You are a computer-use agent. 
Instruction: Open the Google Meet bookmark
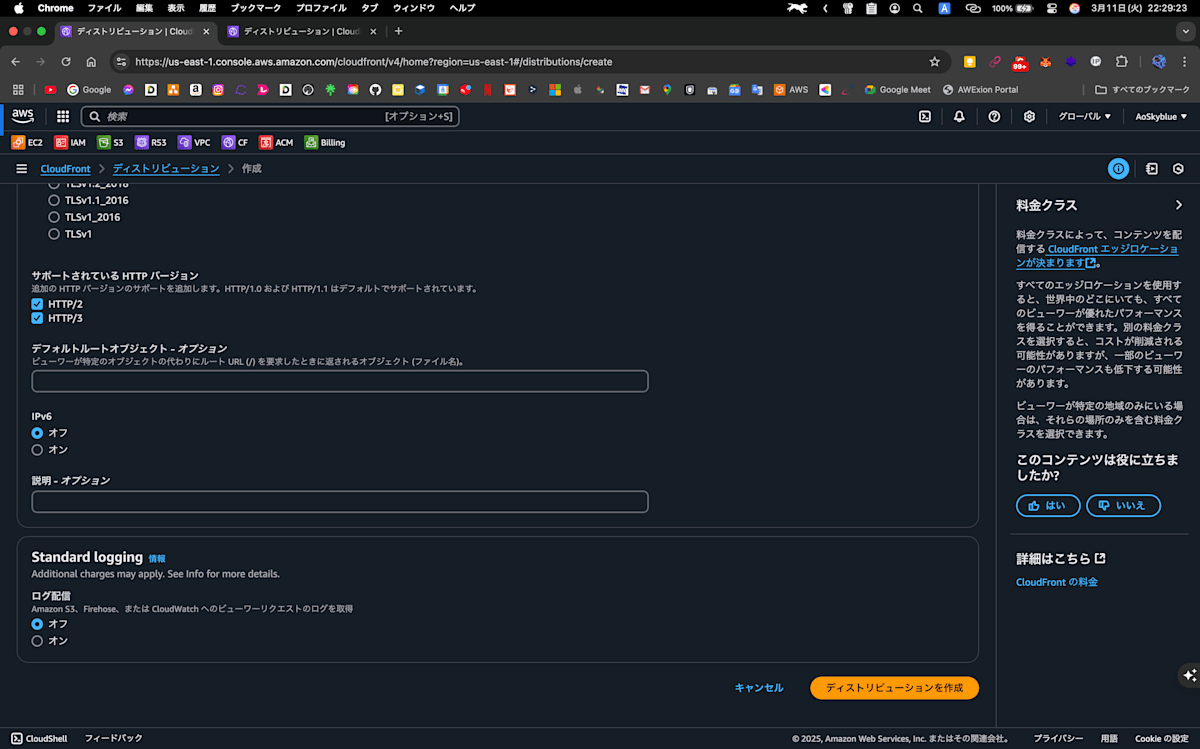point(898,89)
